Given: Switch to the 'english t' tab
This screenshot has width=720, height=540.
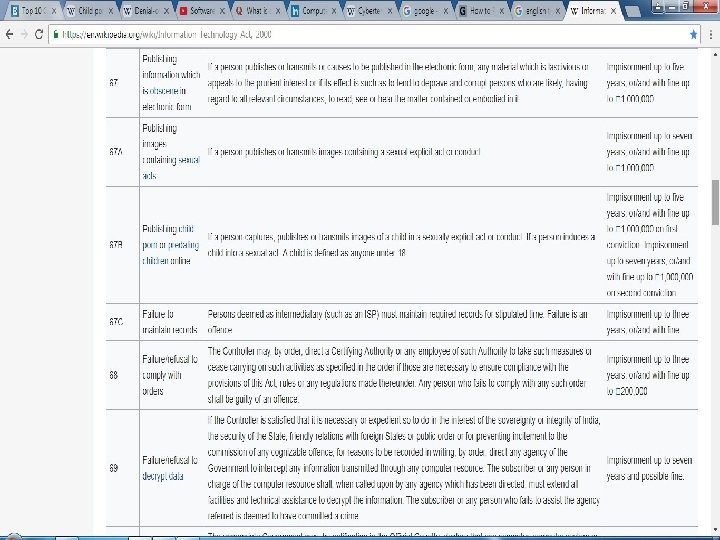Looking at the screenshot, I should click(534, 11).
